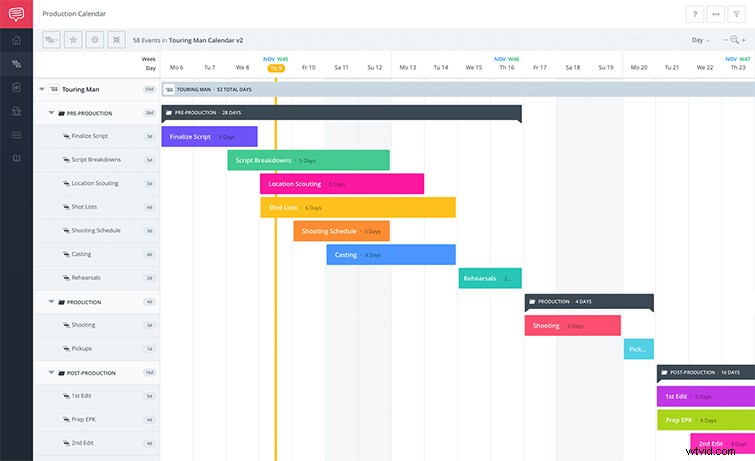The image size is (755, 461).
Task: Select 1st Edit row in task list
Action: 97,396
